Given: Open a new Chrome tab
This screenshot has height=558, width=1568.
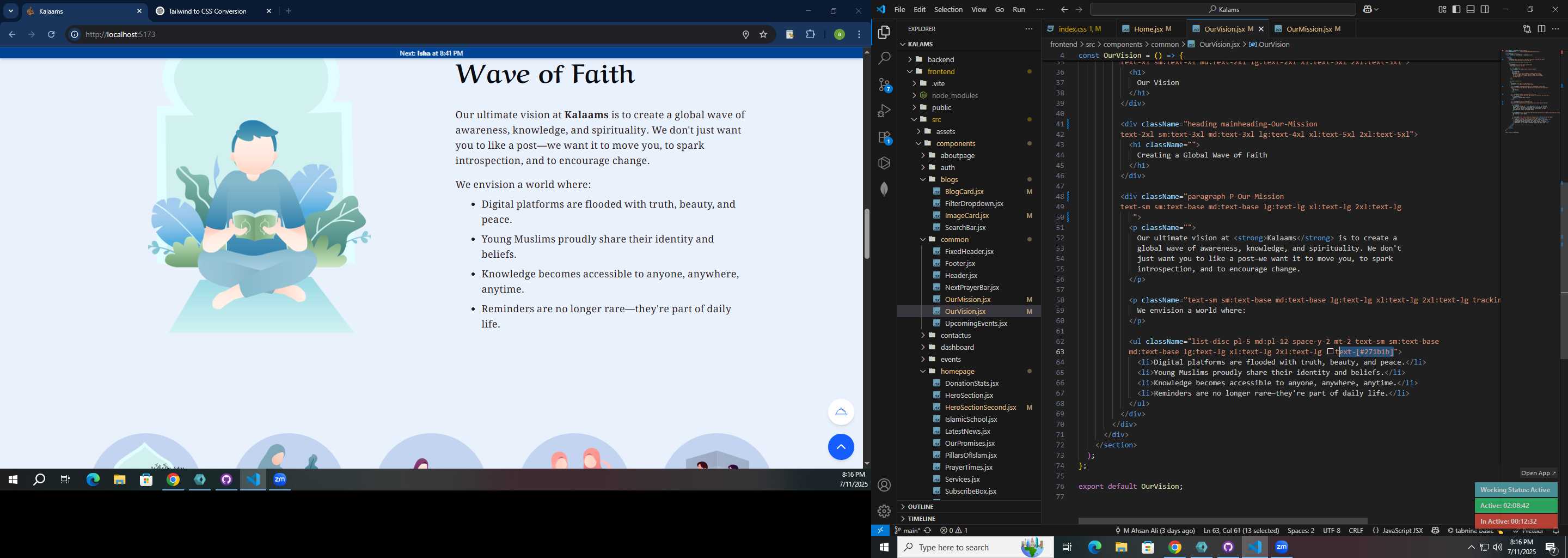Looking at the screenshot, I should tap(289, 11).
